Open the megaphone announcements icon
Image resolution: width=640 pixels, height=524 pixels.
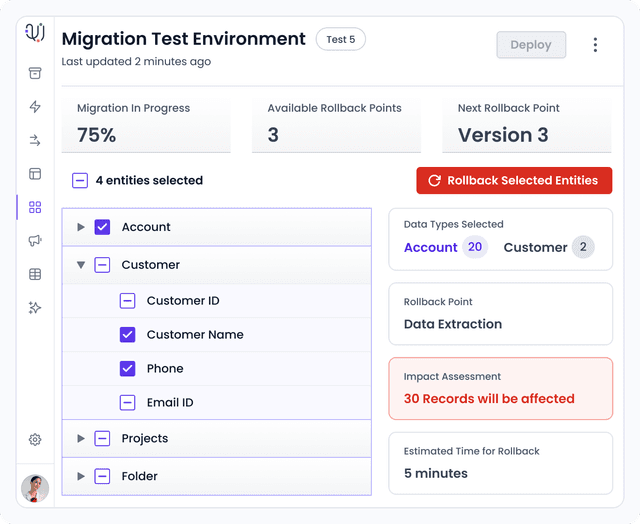tap(35, 241)
